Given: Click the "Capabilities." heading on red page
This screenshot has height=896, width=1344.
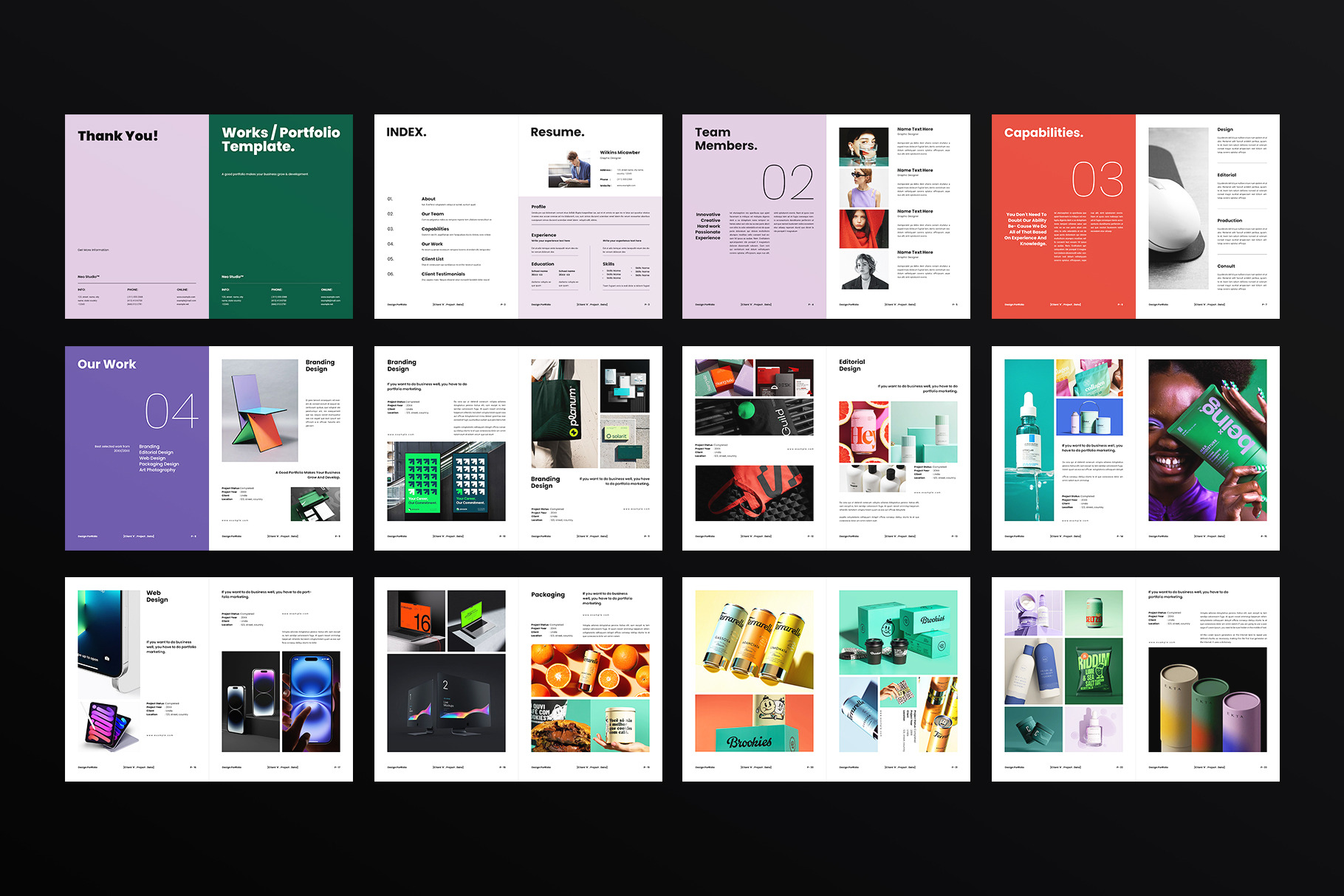Looking at the screenshot, I should 1043,133.
